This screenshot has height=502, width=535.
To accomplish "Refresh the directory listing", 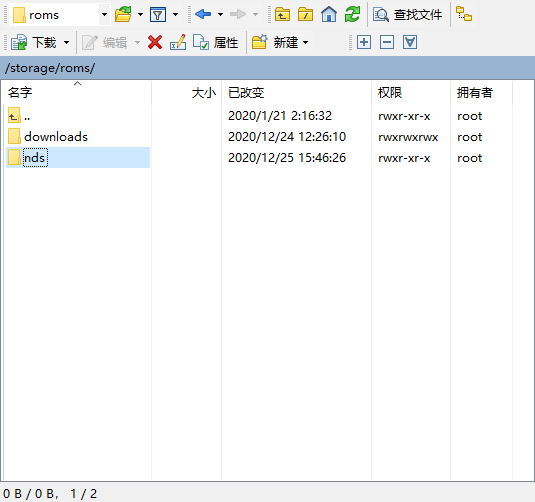I will point(352,15).
